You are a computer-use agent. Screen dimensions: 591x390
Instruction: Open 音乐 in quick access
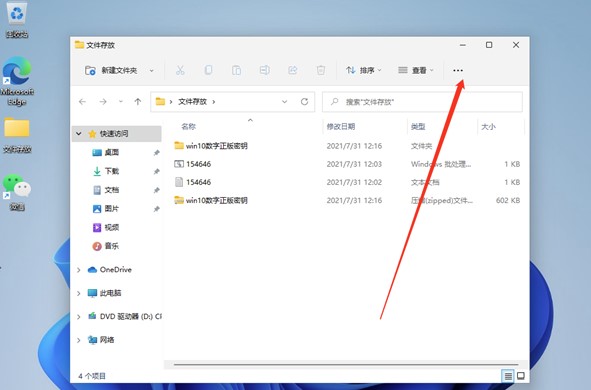pyautogui.click(x=106, y=246)
